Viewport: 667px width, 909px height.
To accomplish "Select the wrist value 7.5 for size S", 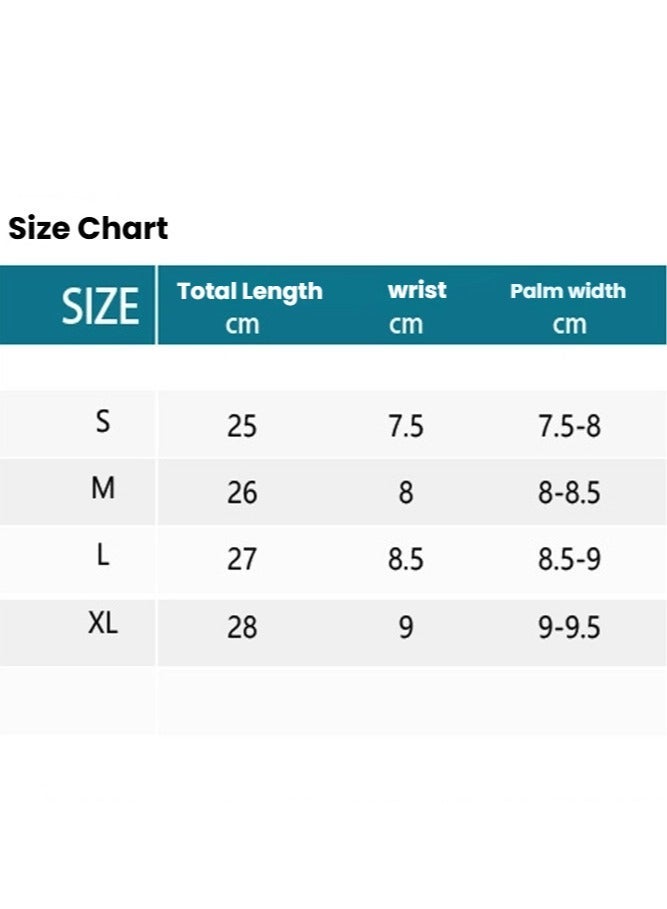I will [405, 427].
